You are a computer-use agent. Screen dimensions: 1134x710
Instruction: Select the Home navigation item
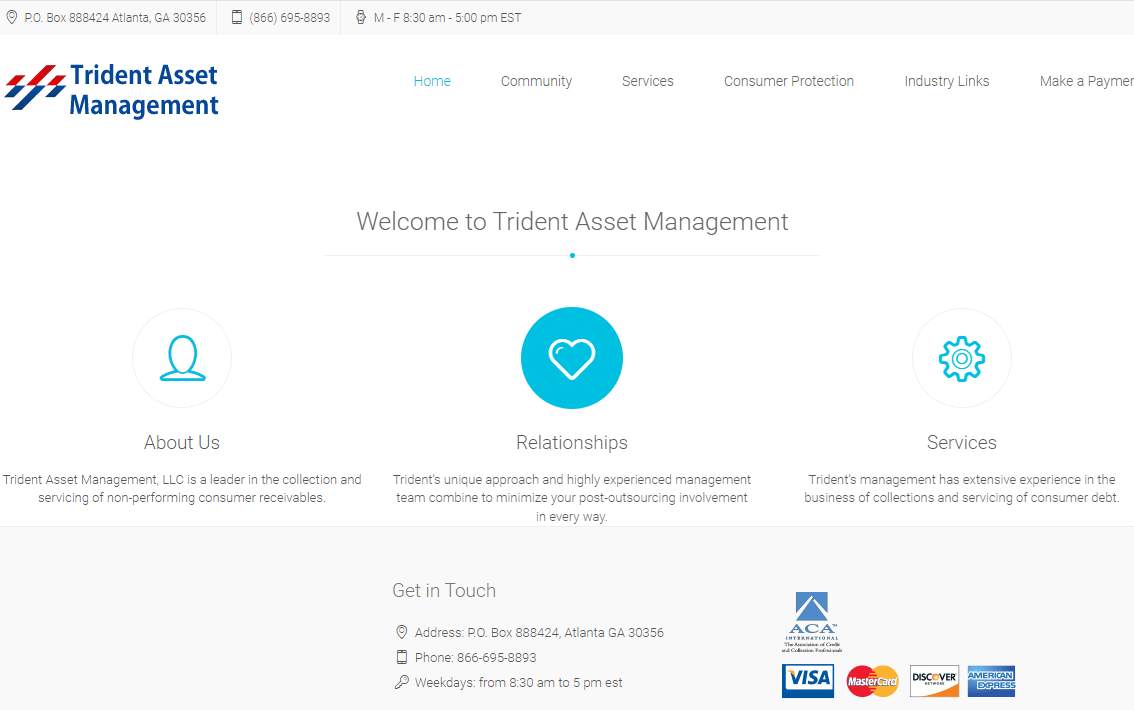(432, 81)
